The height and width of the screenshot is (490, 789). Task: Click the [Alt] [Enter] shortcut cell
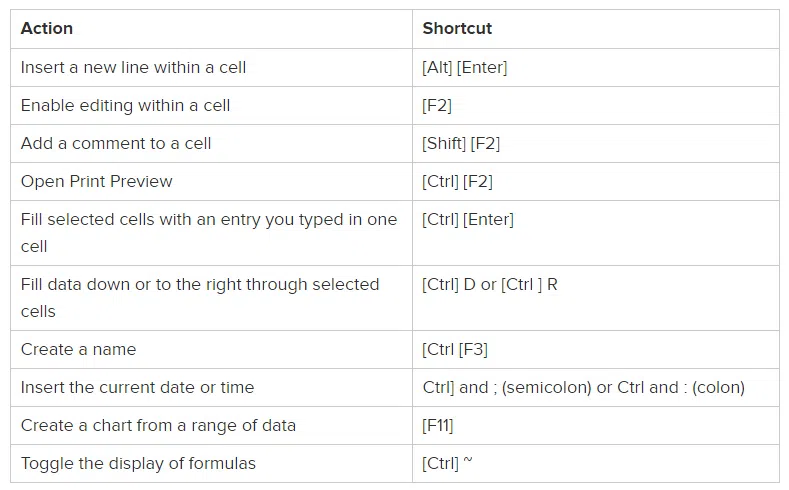coord(465,68)
